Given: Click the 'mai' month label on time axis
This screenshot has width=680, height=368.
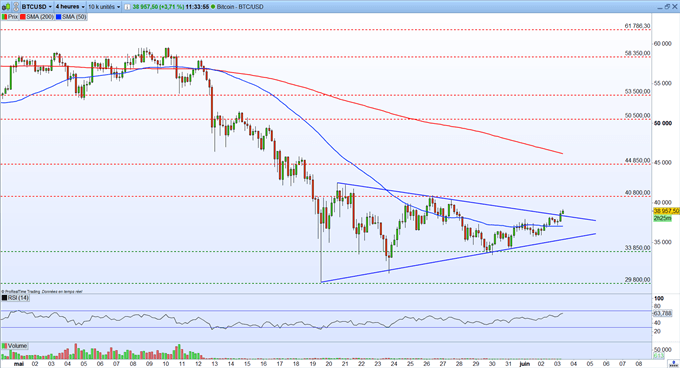Looking at the screenshot, I should coord(19,364).
